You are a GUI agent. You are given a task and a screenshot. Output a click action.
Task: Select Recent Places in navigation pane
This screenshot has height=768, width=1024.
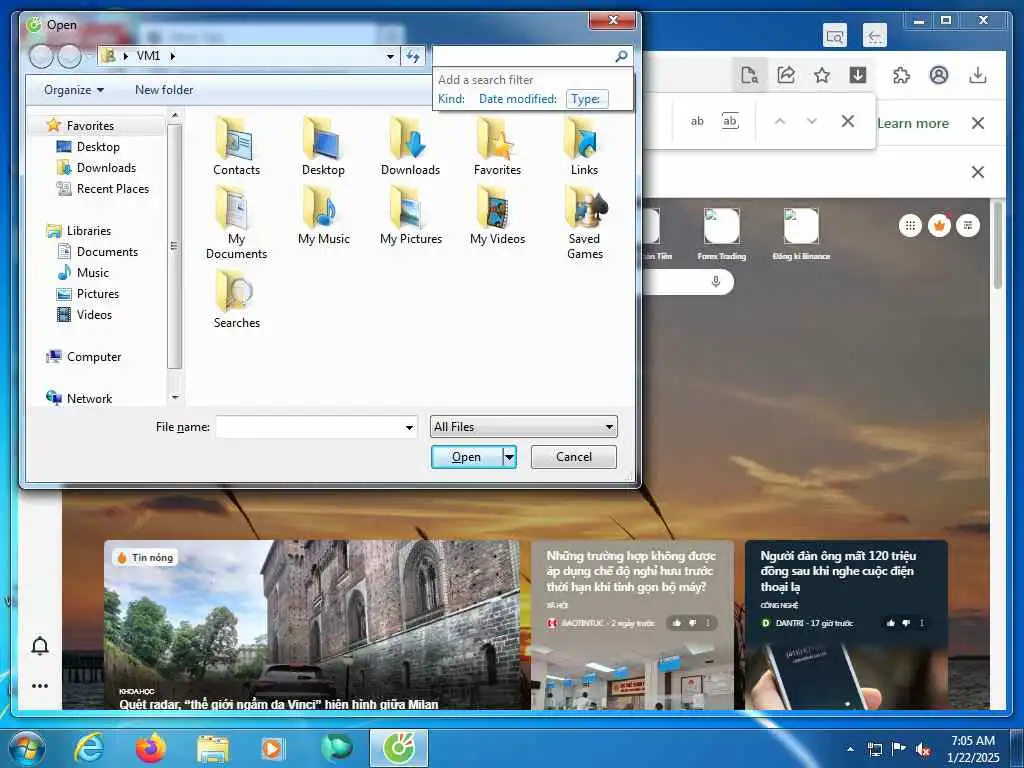pos(113,189)
